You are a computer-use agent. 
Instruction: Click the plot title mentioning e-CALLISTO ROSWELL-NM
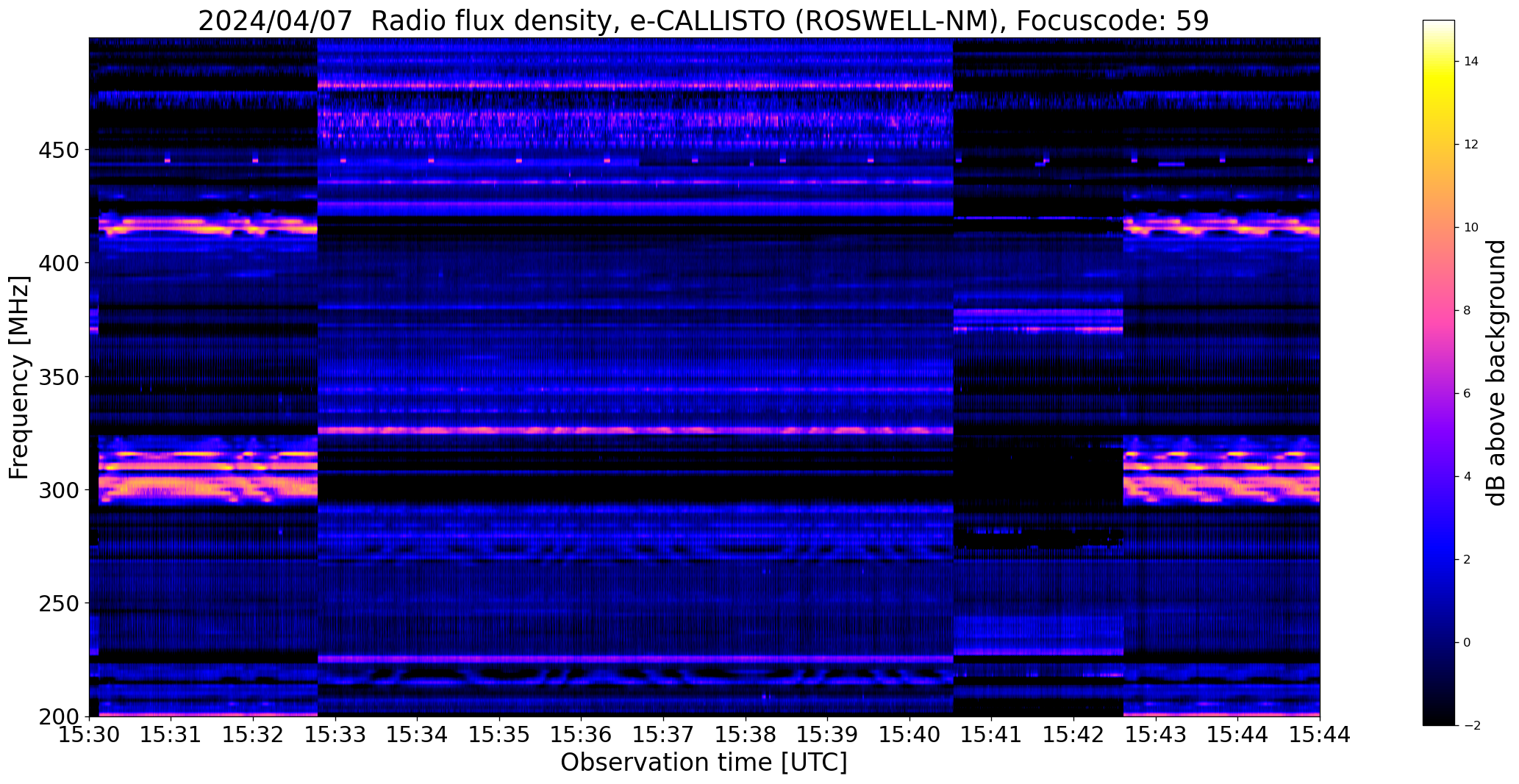[x=704, y=20]
